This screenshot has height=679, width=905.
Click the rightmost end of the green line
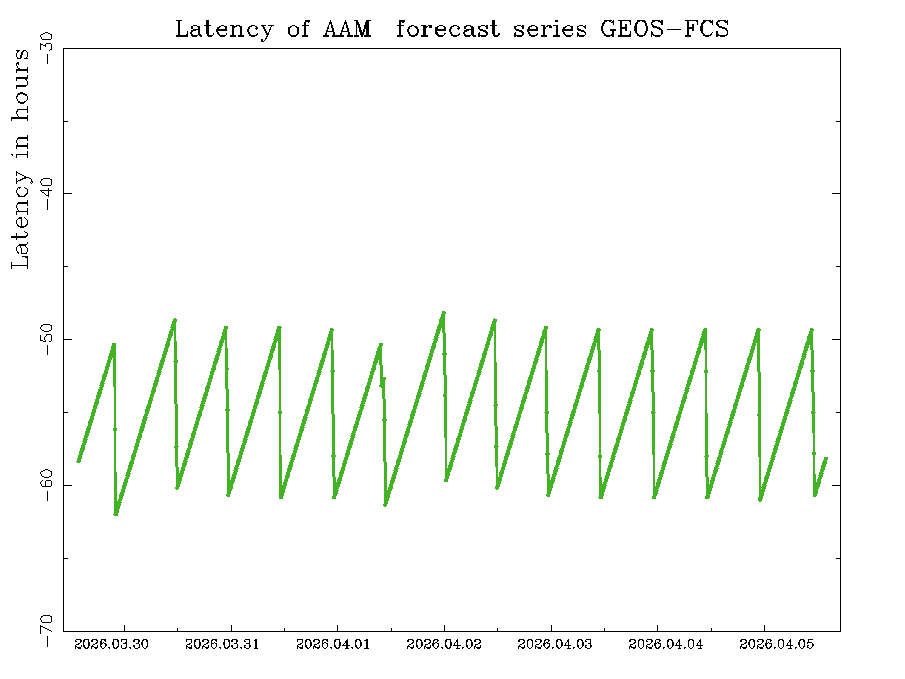tap(826, 458)
